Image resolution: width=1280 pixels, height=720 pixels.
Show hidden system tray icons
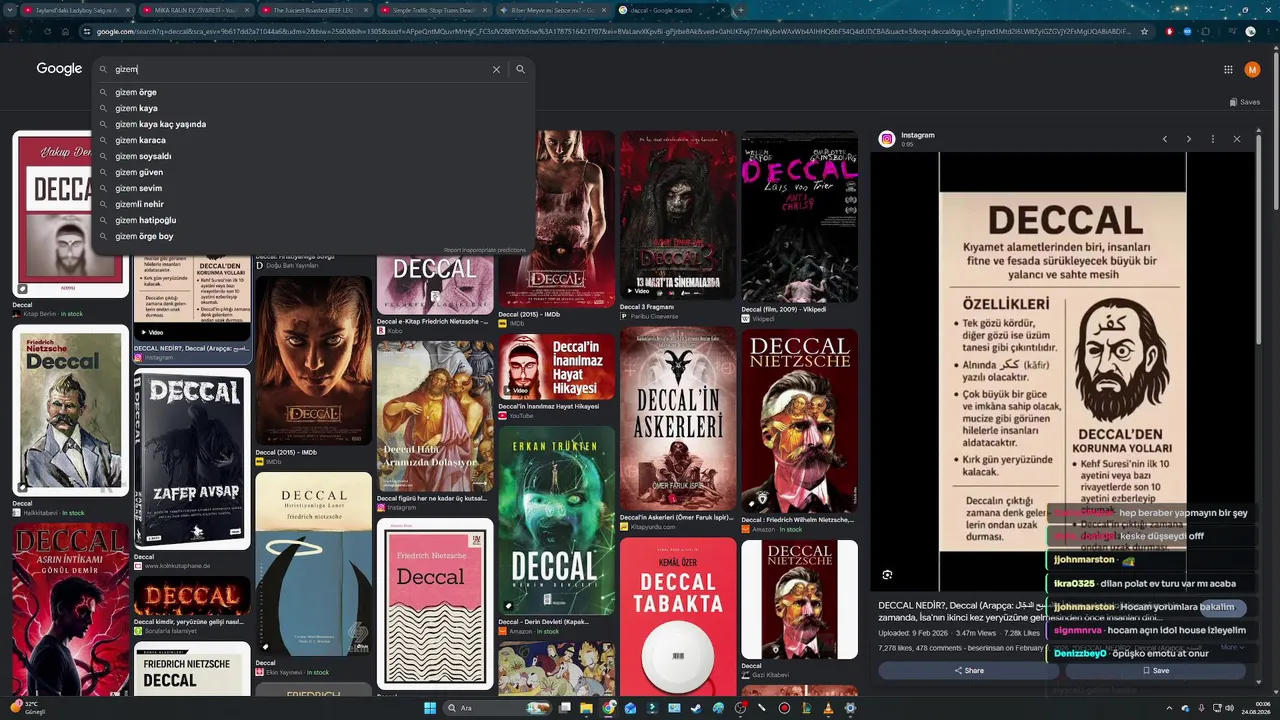pyautogui.click(x=1169, y=708)
